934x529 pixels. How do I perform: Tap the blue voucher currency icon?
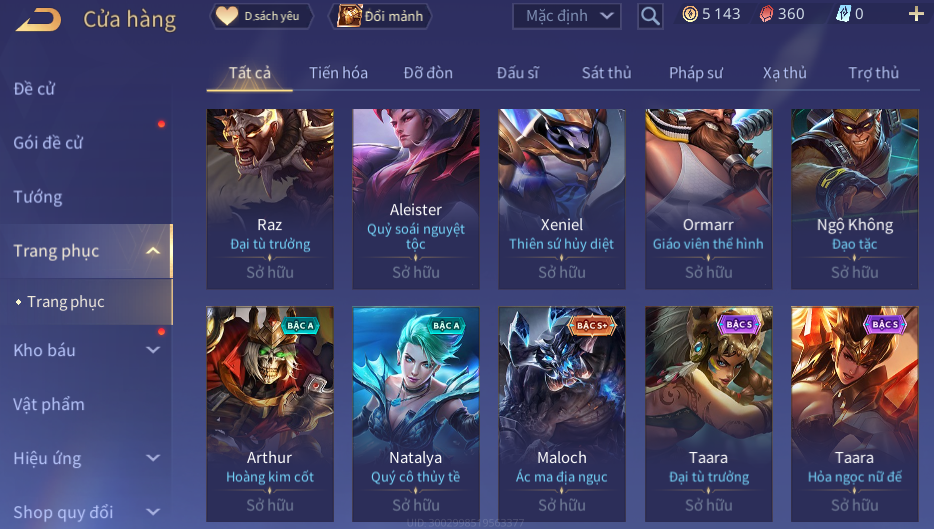(x=843, y=14)
